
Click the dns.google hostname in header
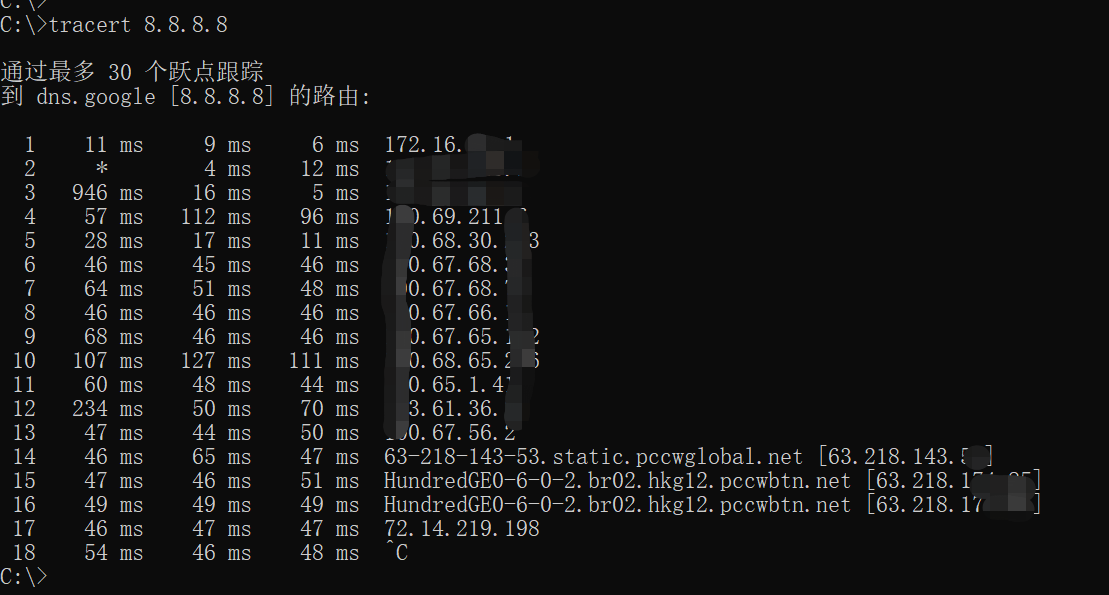(x=95, y=96)
